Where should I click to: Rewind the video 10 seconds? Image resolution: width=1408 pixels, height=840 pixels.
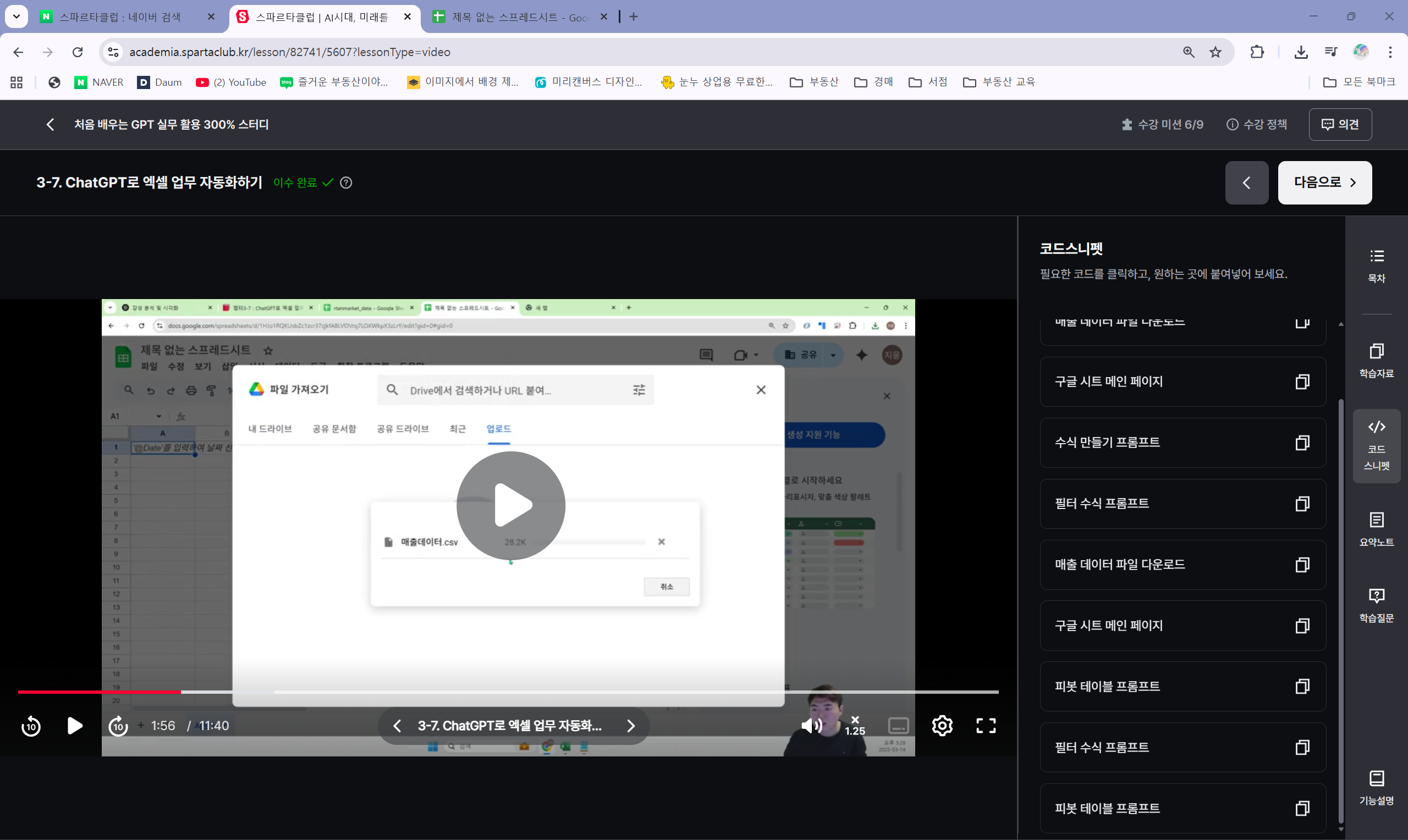[31, 726]
